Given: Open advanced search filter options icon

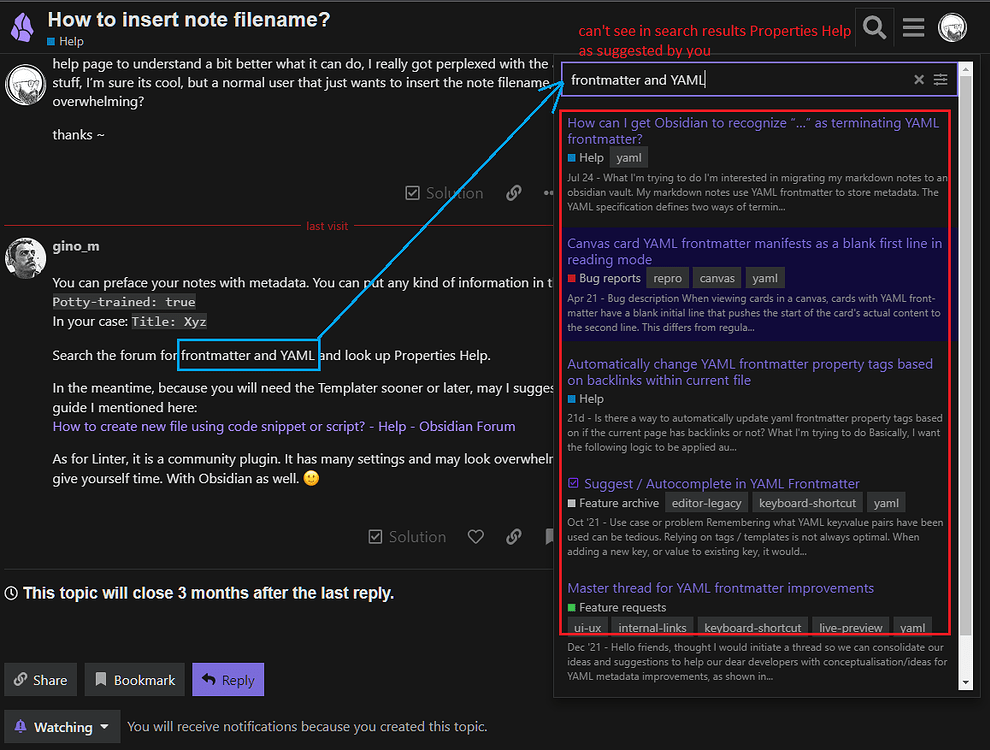Looking at the screenshot, I should coord(940,80).
